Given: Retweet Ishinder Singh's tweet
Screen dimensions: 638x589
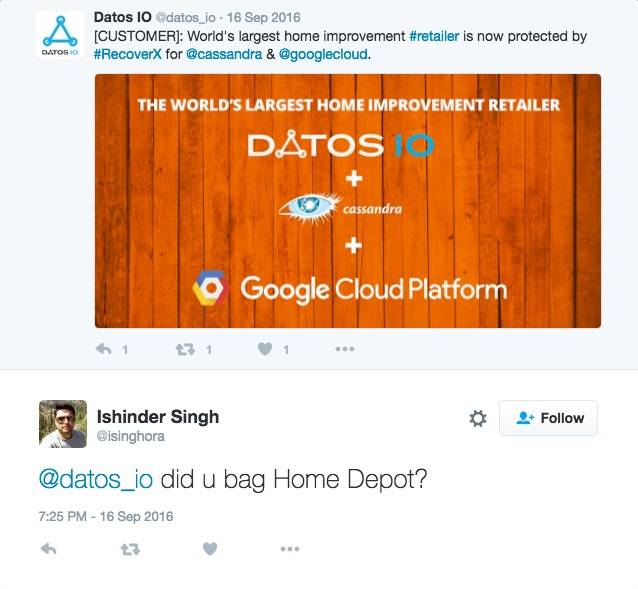Looking at the screenshot, I should tap(129, 548).
